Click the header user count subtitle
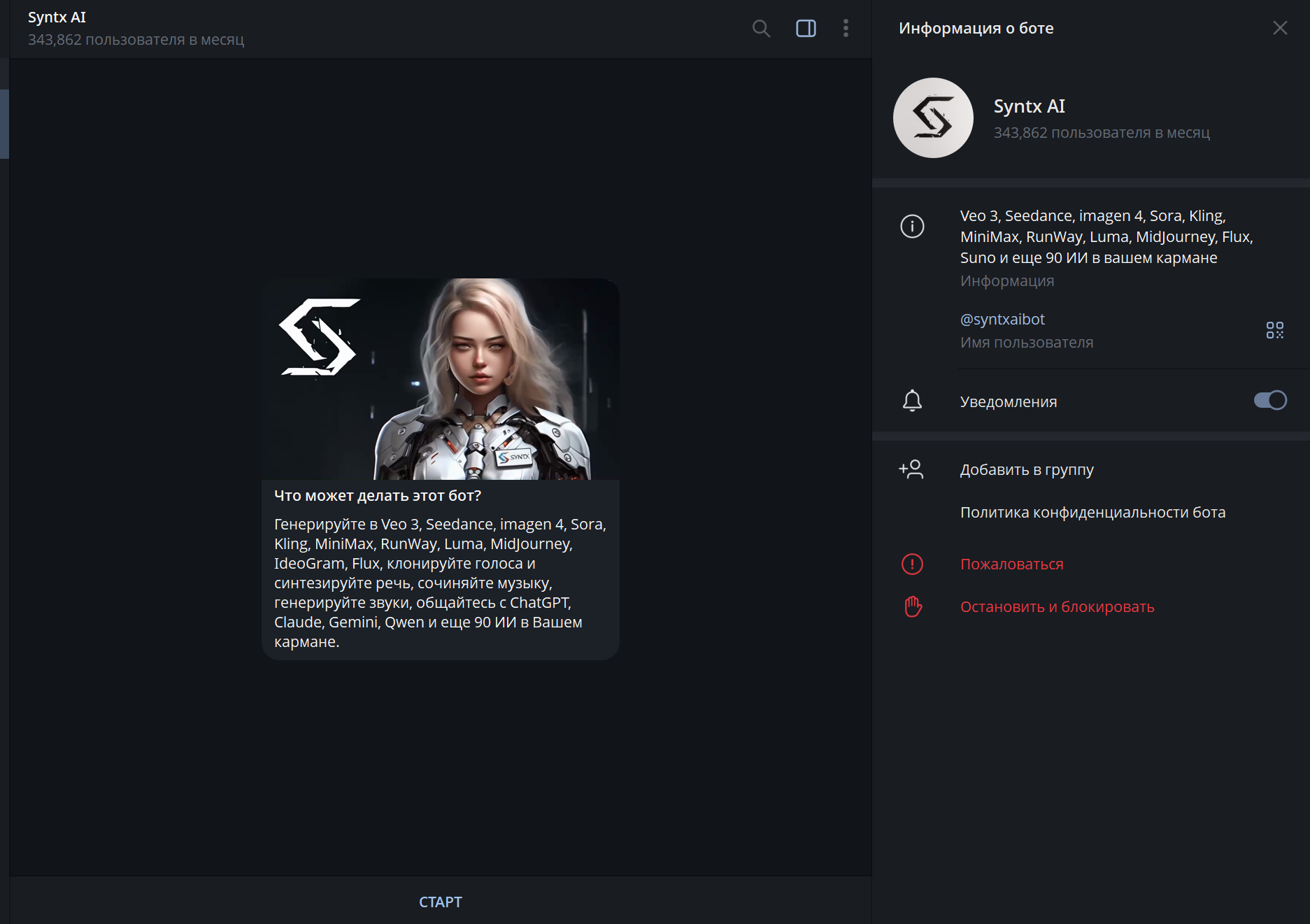Screen dimensions: 1310x924 click(136, 40)
